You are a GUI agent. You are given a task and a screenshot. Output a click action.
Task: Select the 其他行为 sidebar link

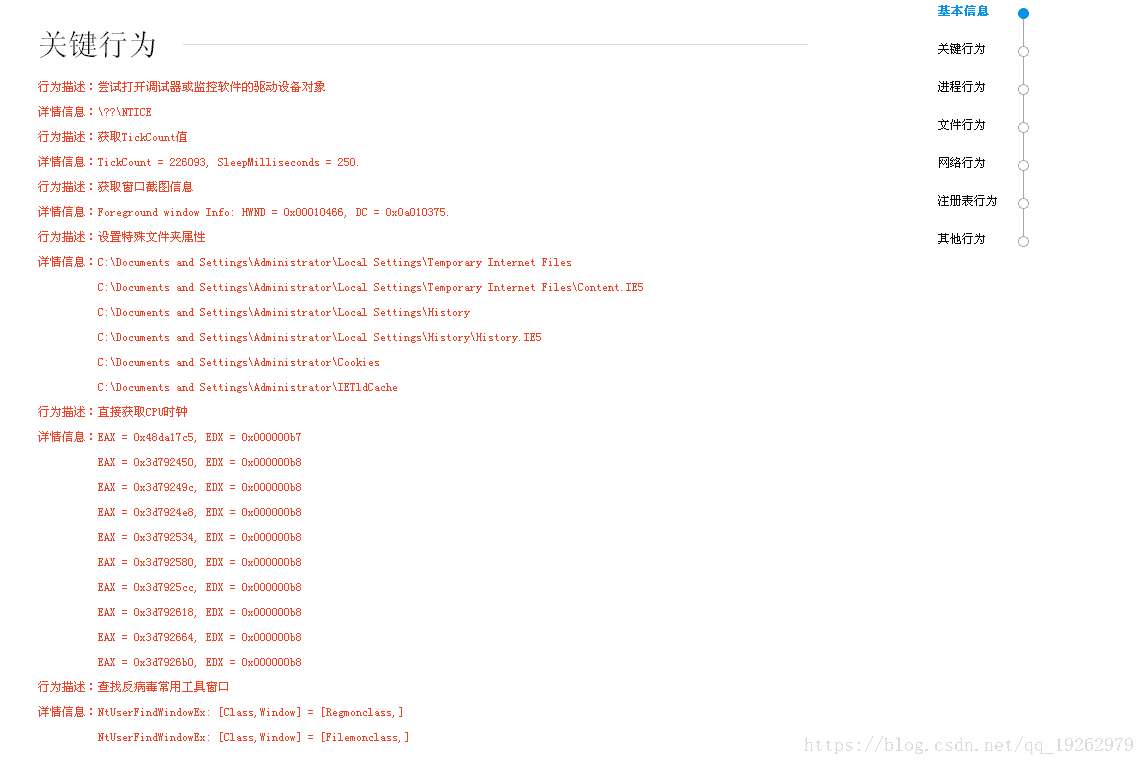pos(961,239)
